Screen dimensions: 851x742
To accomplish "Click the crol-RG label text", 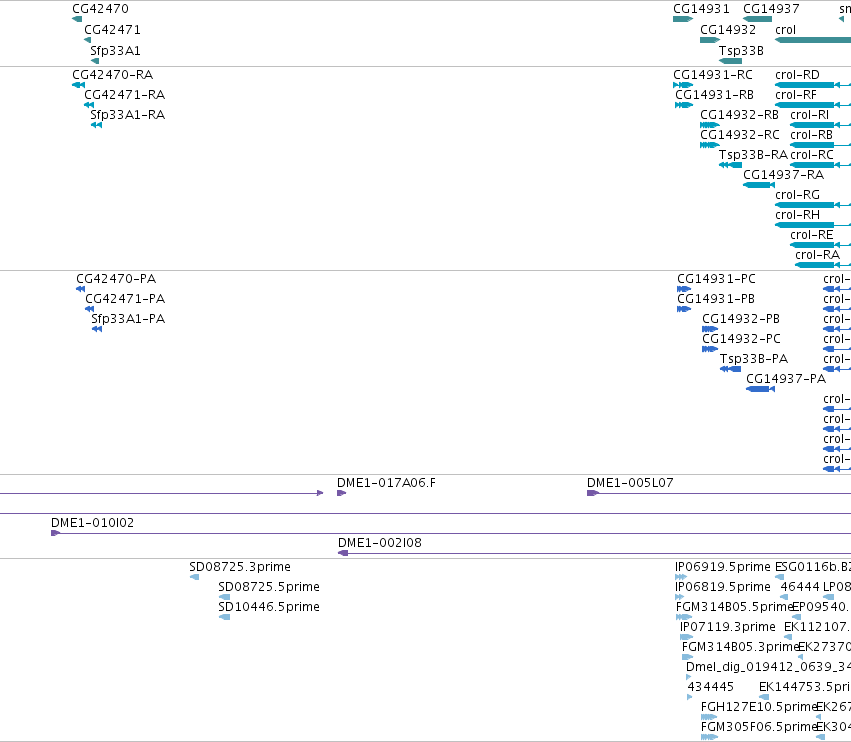I will coord(797,195).
